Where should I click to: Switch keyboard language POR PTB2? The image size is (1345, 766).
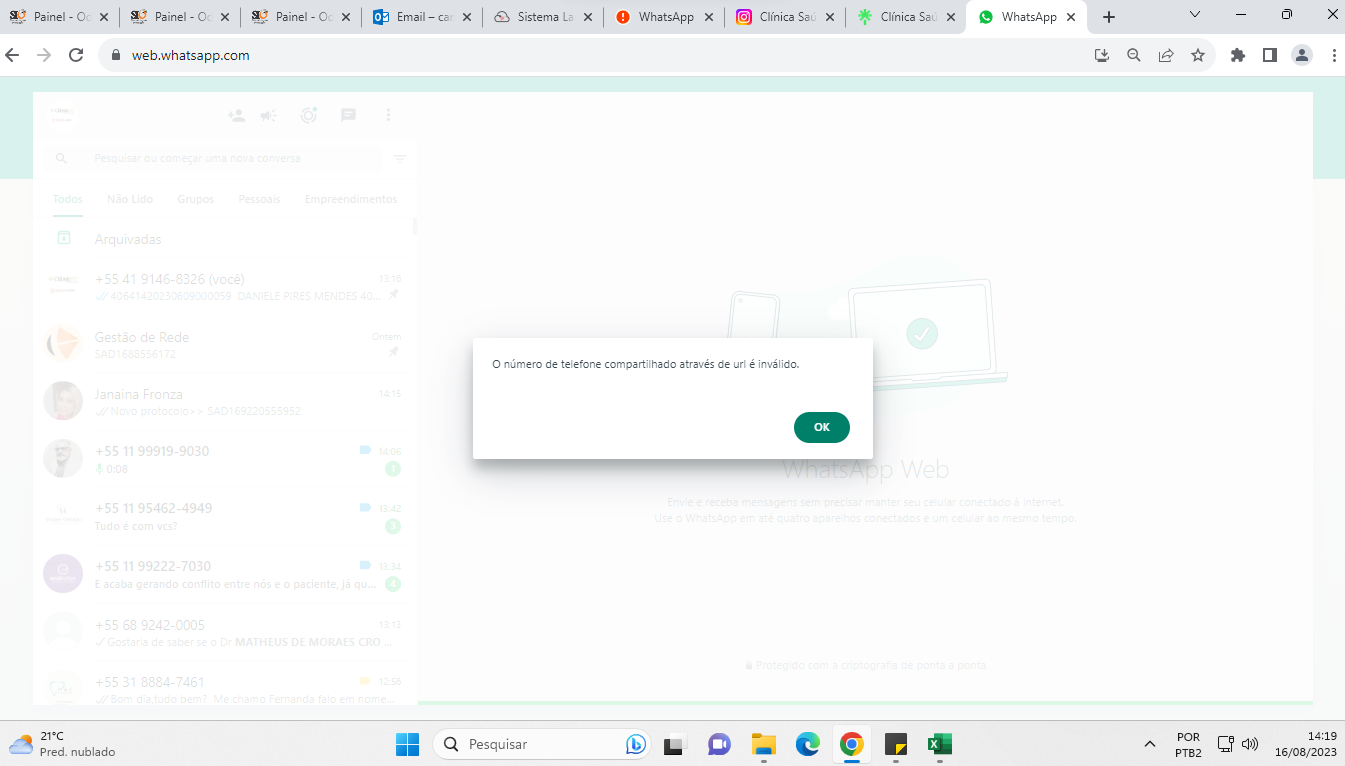coord(1188,744)
